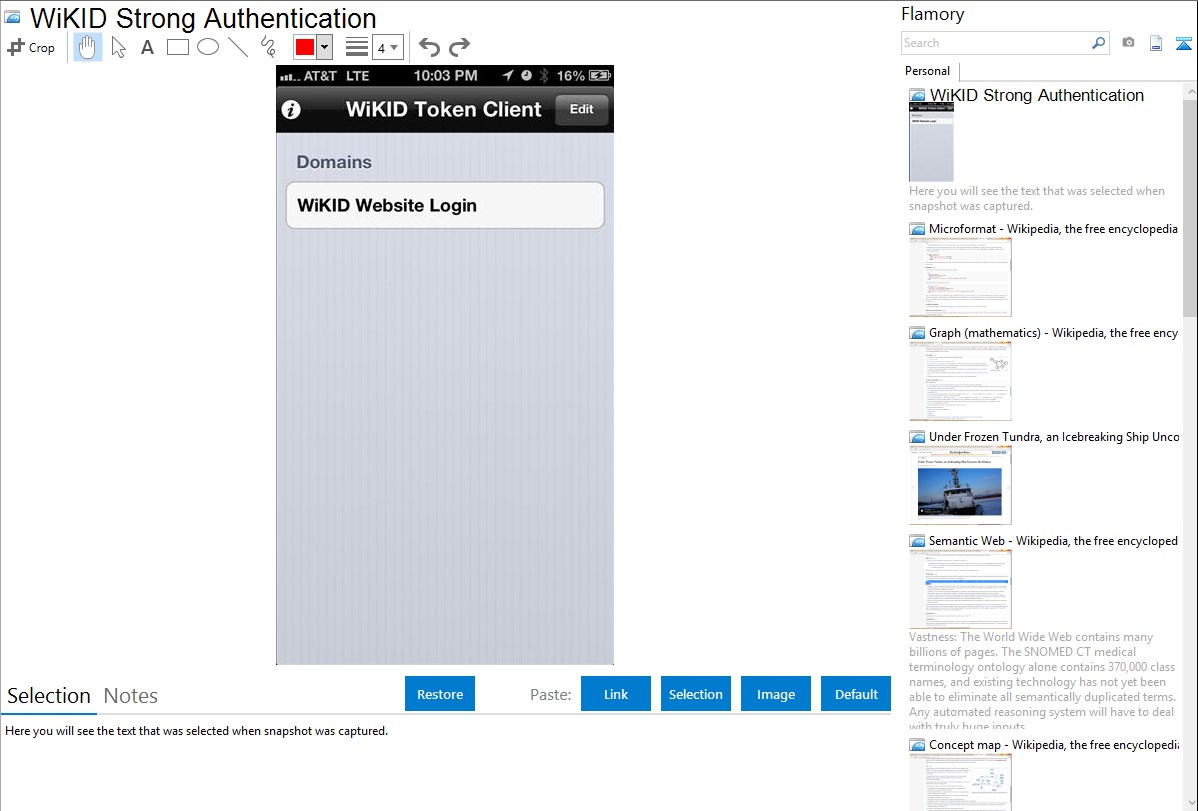The image size is (1198, 811).
Task: Paste as Link
Action: pyautogui.click(x=616, y=694)
